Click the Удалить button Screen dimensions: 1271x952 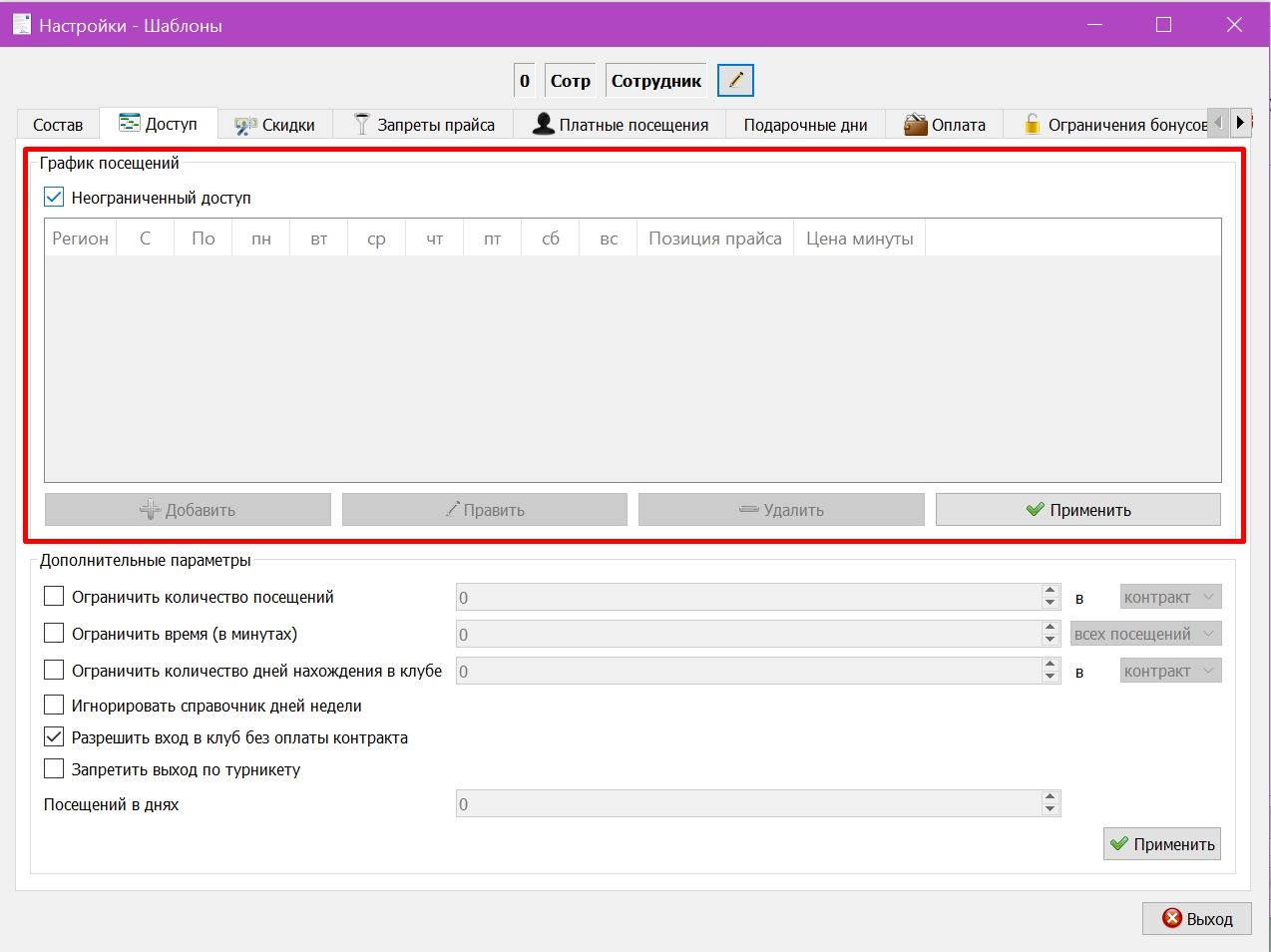781,509
